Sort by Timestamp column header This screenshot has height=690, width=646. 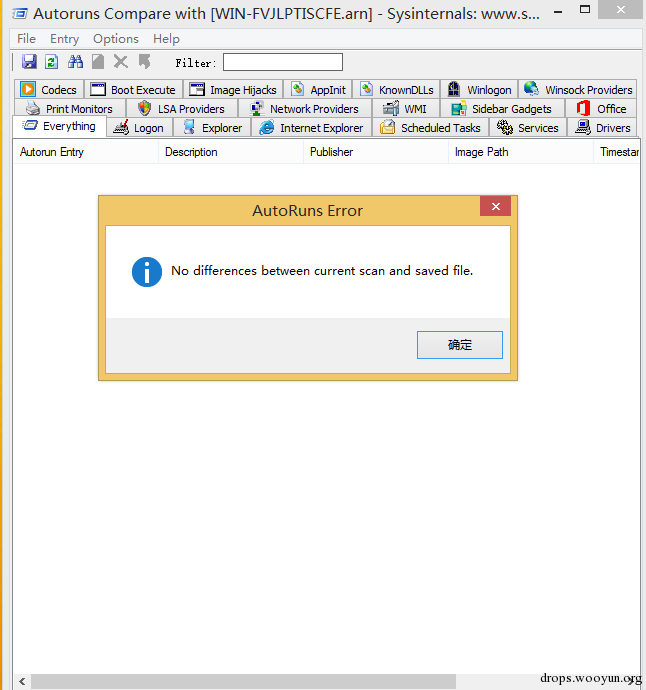(x=617, y=152)
